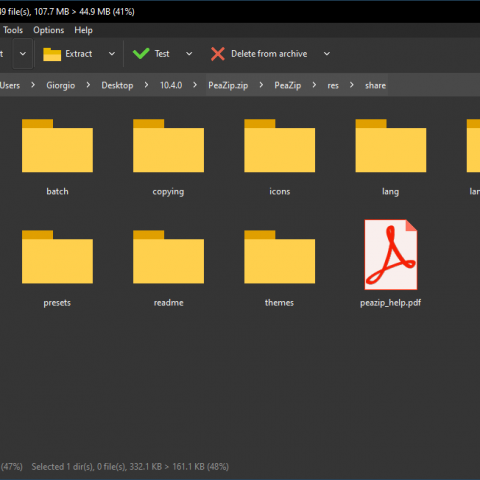Click the batch folder name
The height and width of the screenshot is (480, 480).
pos(57,191)
